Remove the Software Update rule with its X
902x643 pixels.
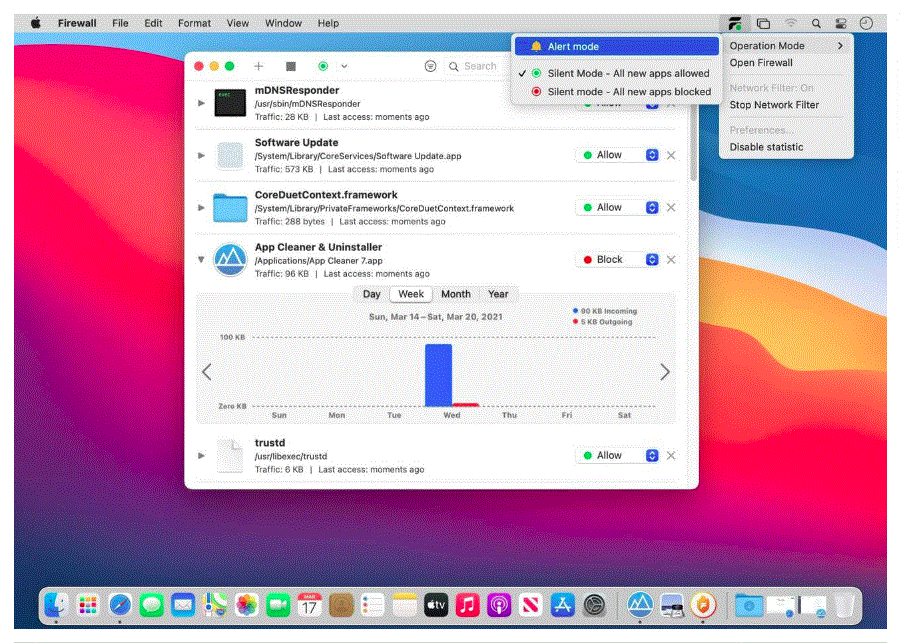(x=671, y=155)
